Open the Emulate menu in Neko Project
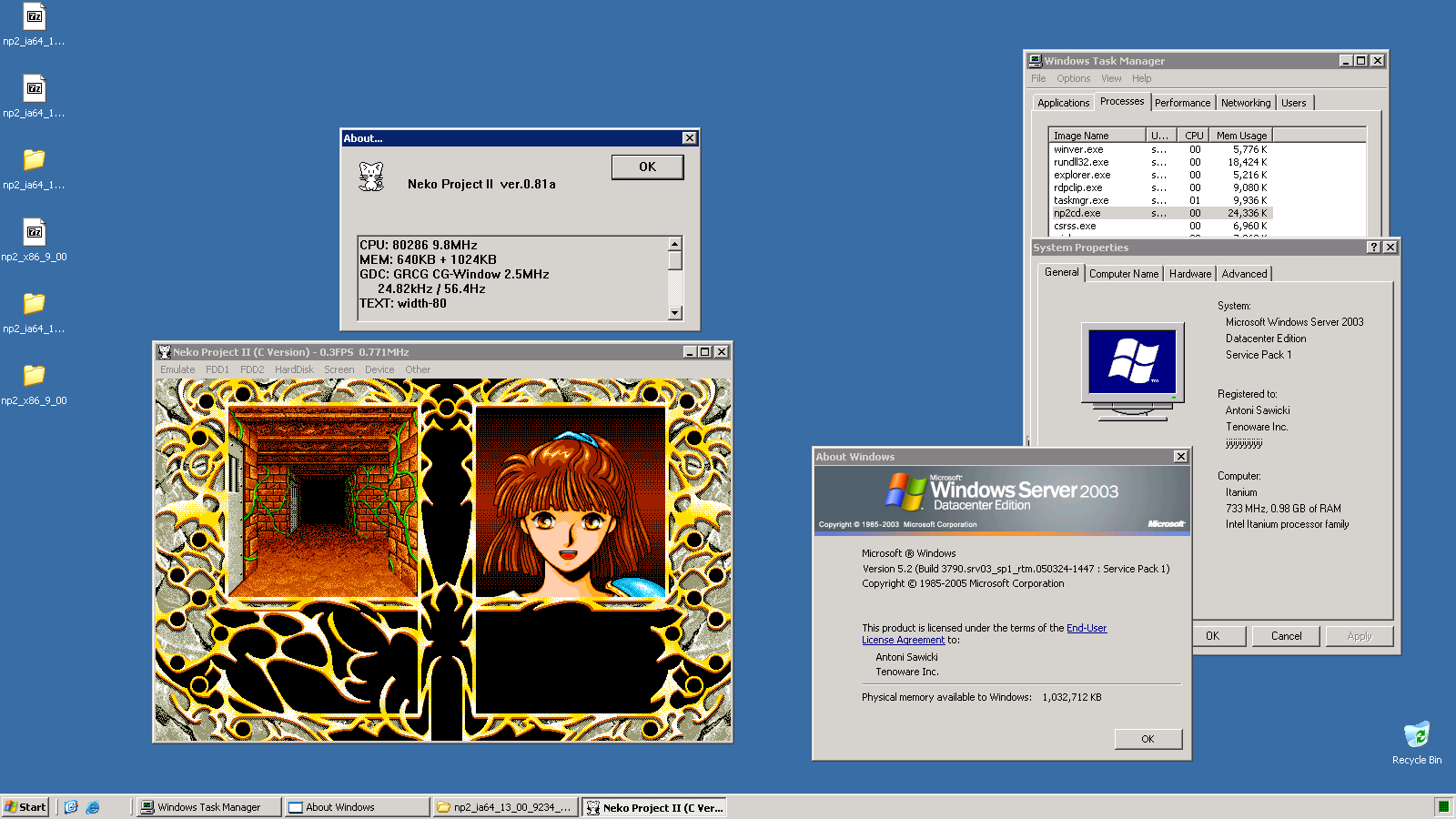 tap(177, 369)
